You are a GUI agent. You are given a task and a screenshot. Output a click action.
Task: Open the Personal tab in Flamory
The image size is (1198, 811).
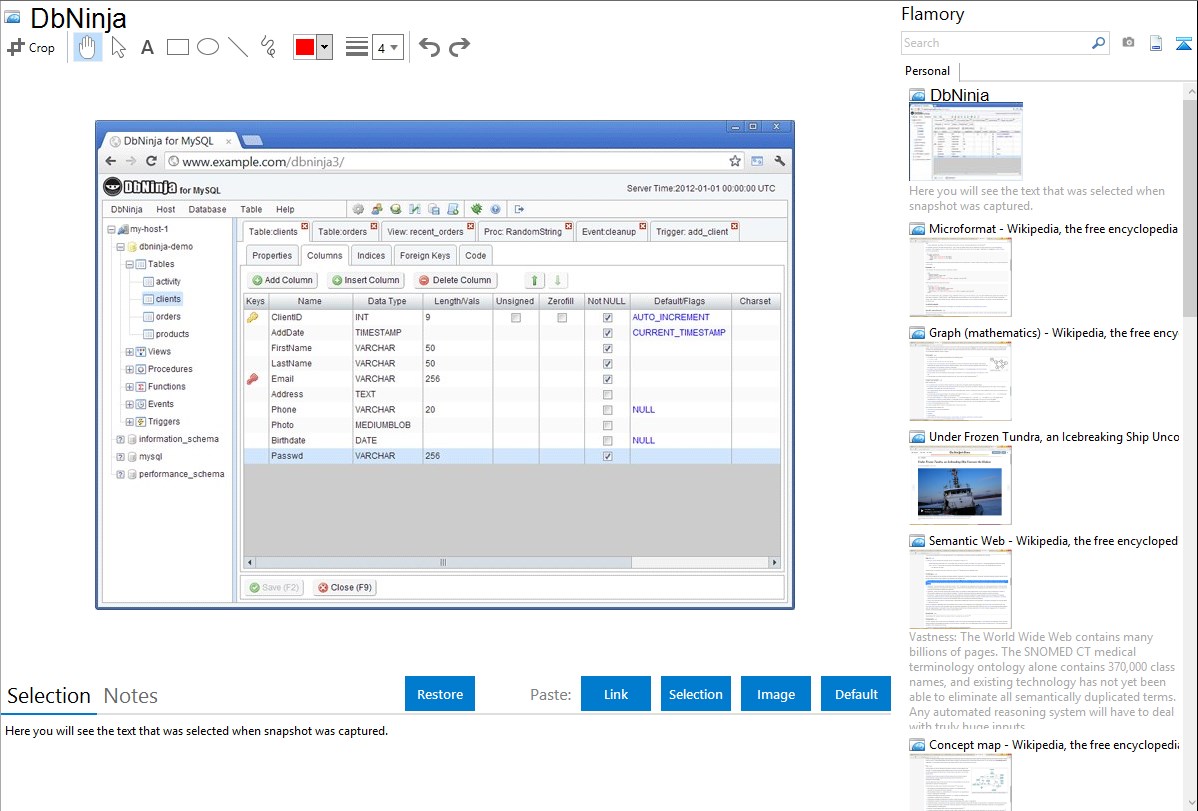tap(928, 71)
